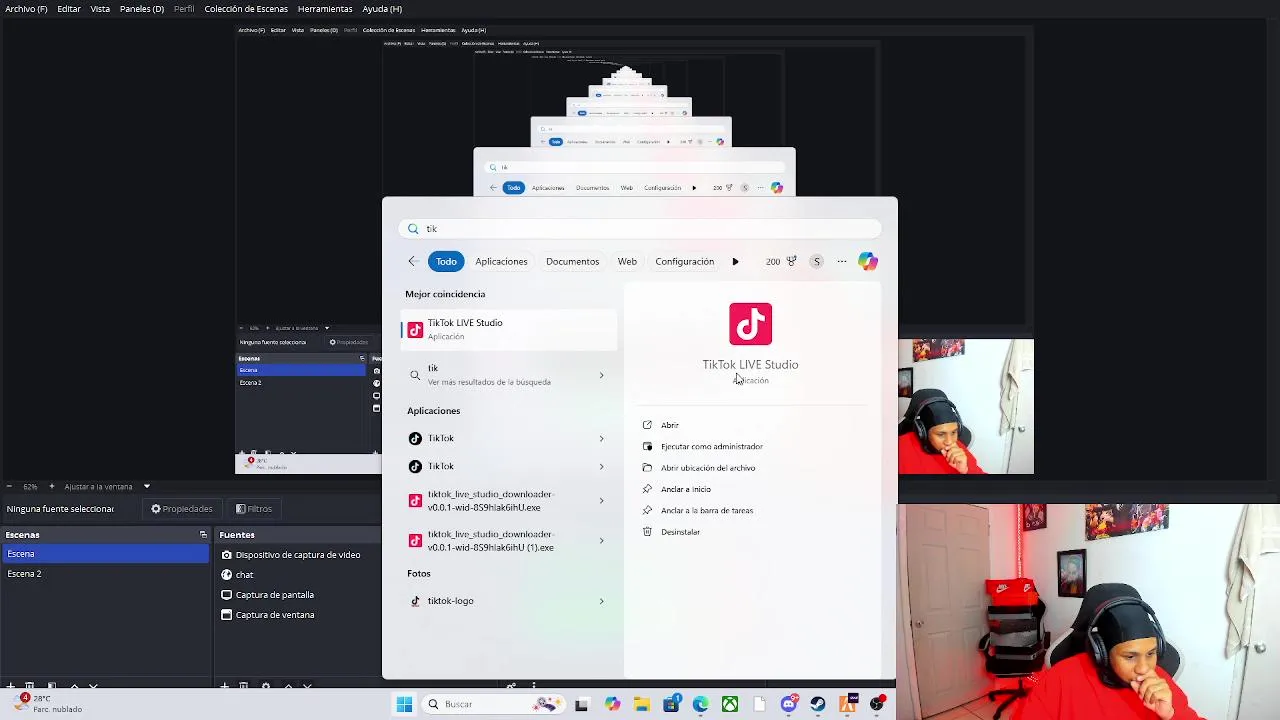Open the Vista menu in OBS

pyautogui.click(x=100, y=8)
